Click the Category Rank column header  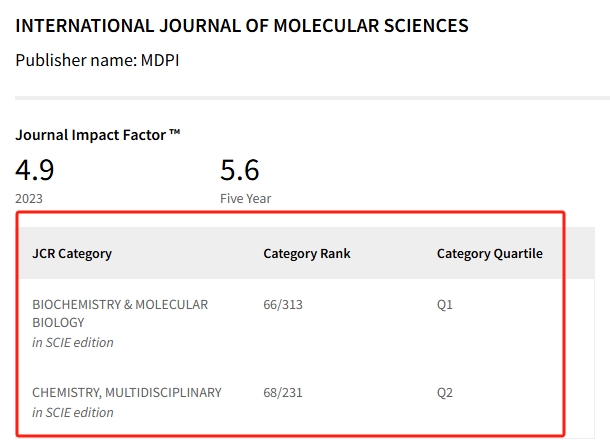coord(307,253)
